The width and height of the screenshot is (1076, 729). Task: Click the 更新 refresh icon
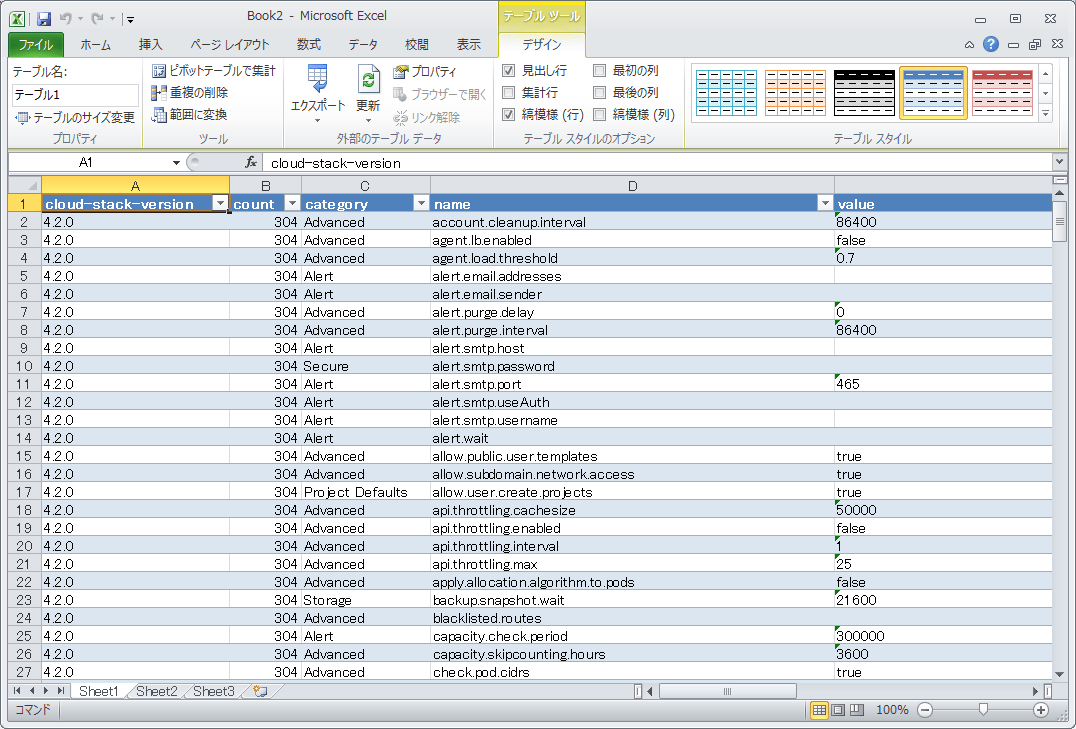(x=368, y=78)
